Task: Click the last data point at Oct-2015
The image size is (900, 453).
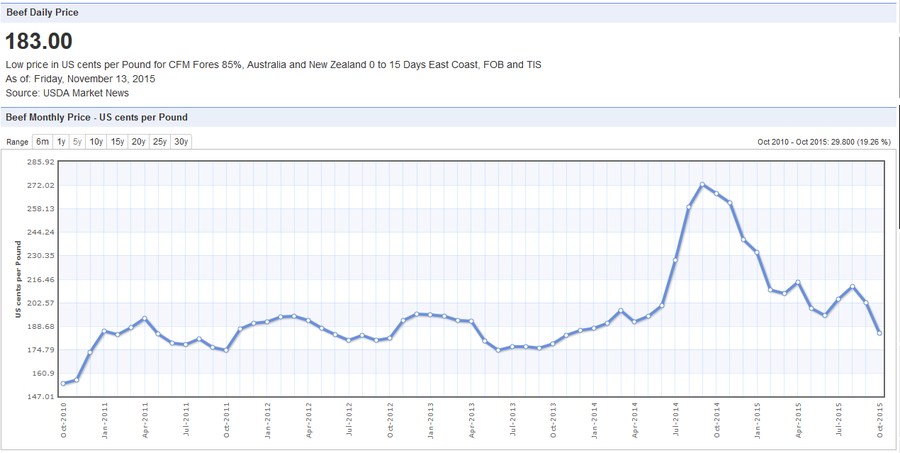Action: (x=879, y=333)
